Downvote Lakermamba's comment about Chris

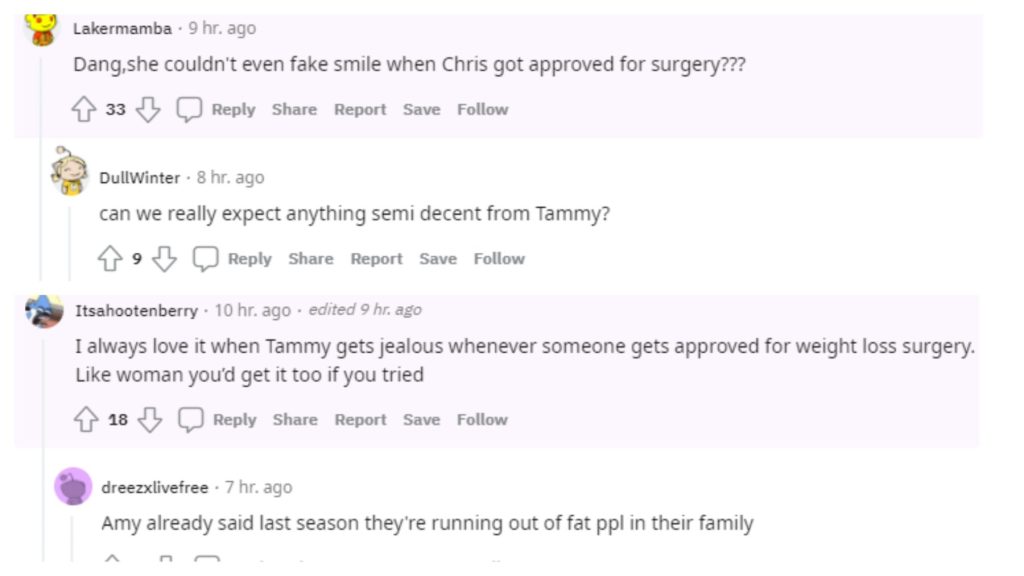[148, 110]
